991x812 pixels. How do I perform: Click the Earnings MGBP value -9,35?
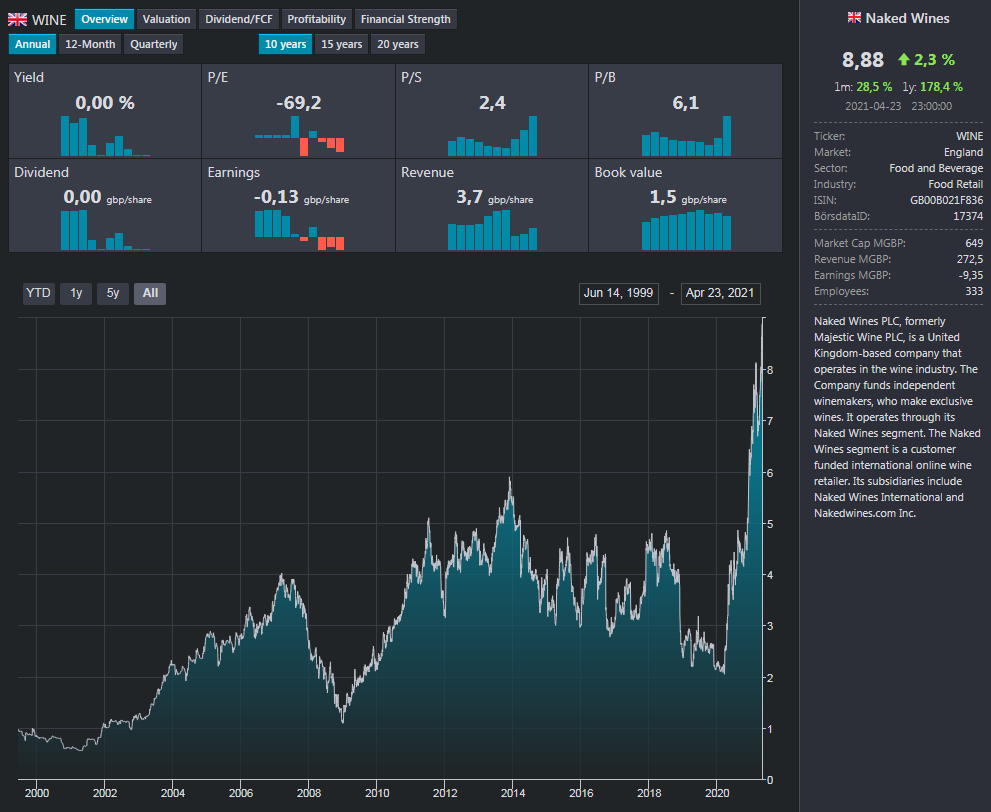tap(971, 276)
